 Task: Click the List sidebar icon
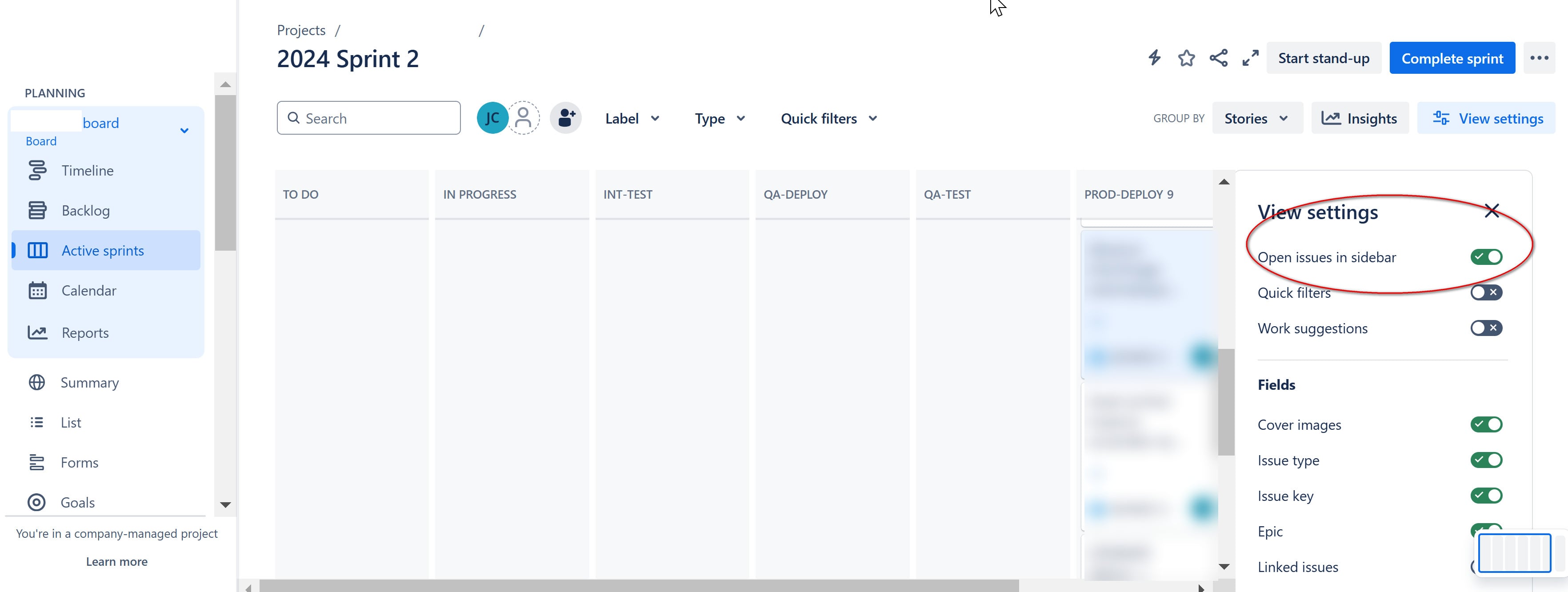pyautogui.click(x=36, y=422)
